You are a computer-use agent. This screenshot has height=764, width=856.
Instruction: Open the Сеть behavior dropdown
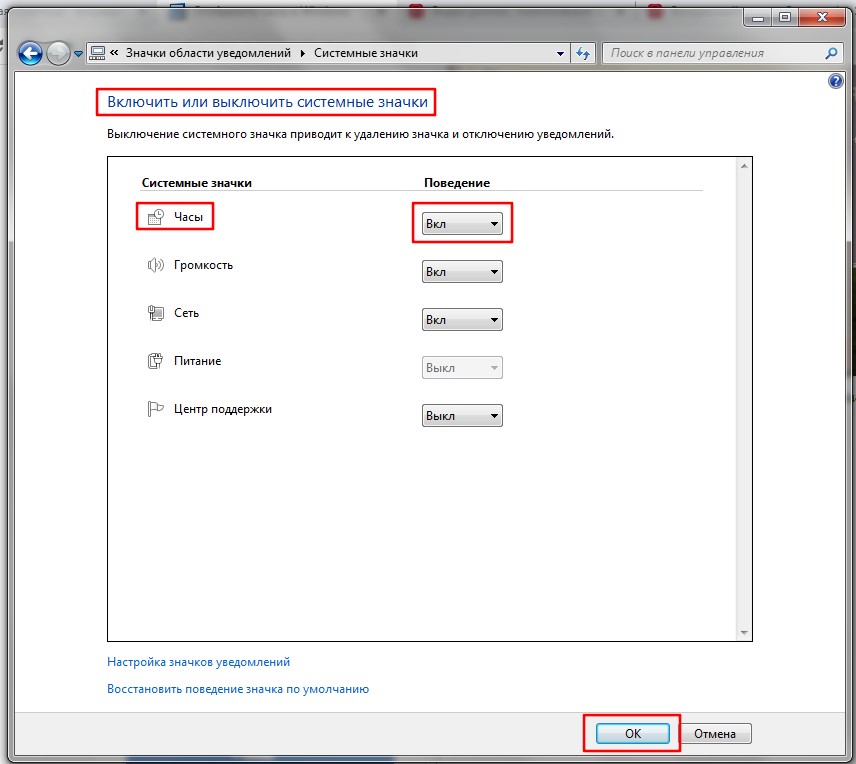[x=462, y=320]
